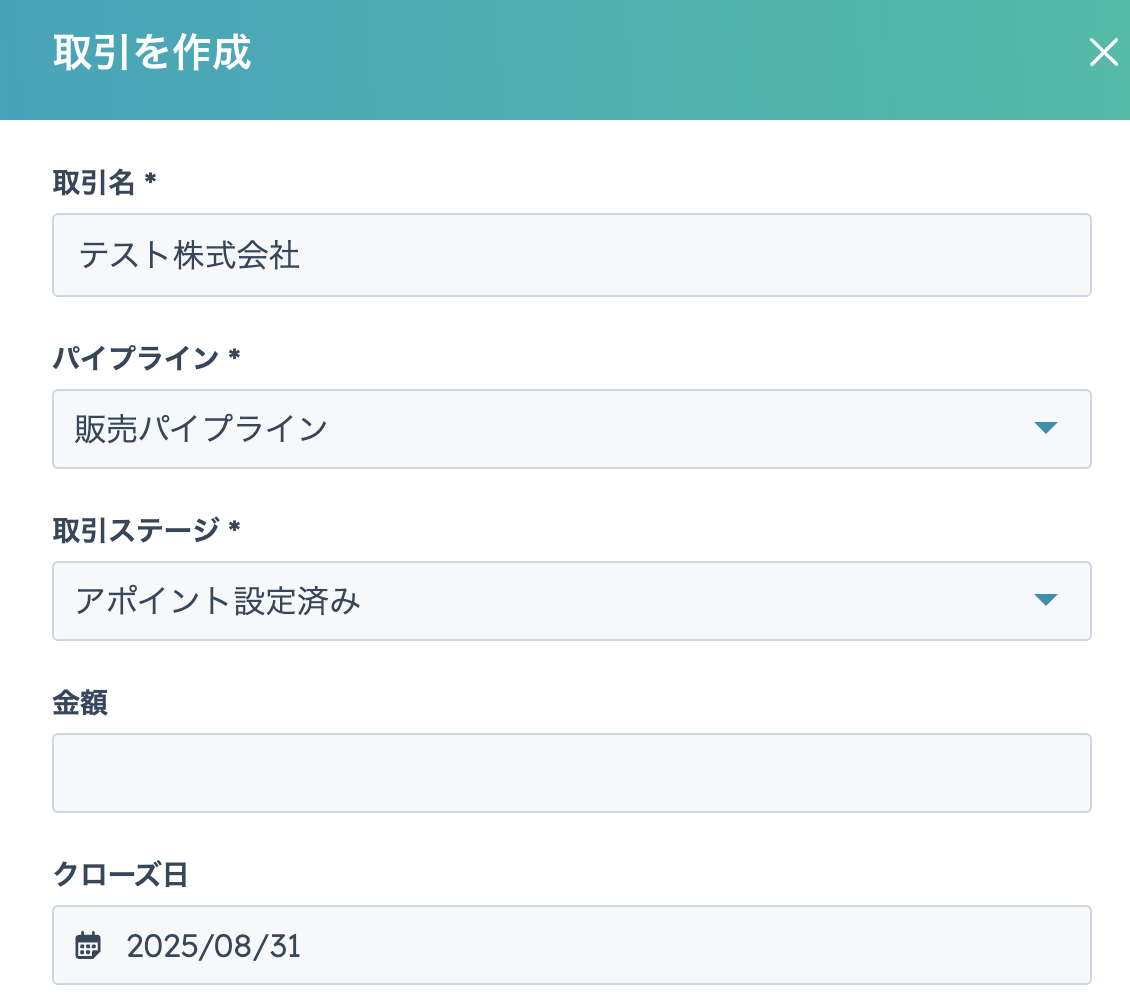Click the クローズ日 field label
The height and width of the screenshot is (1008, 1130).
pyautogui.click(x=120, y=875)
